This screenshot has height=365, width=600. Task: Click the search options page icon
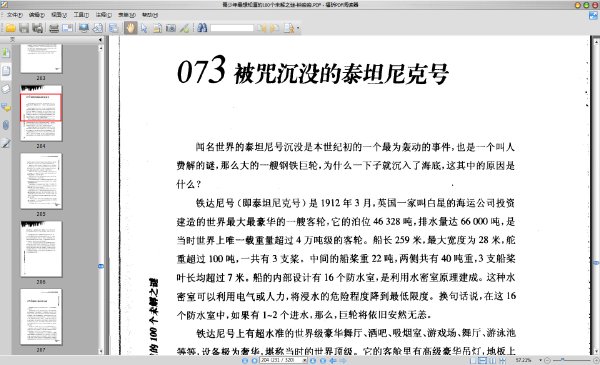[x=289, y=28]
